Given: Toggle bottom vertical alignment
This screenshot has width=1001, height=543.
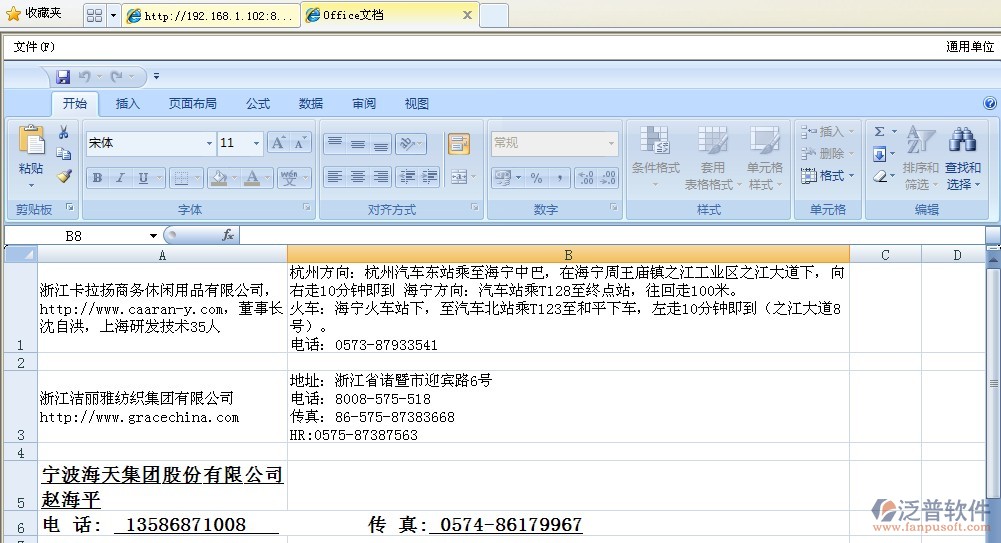Looking at the screenshot, I should [380, 144].
